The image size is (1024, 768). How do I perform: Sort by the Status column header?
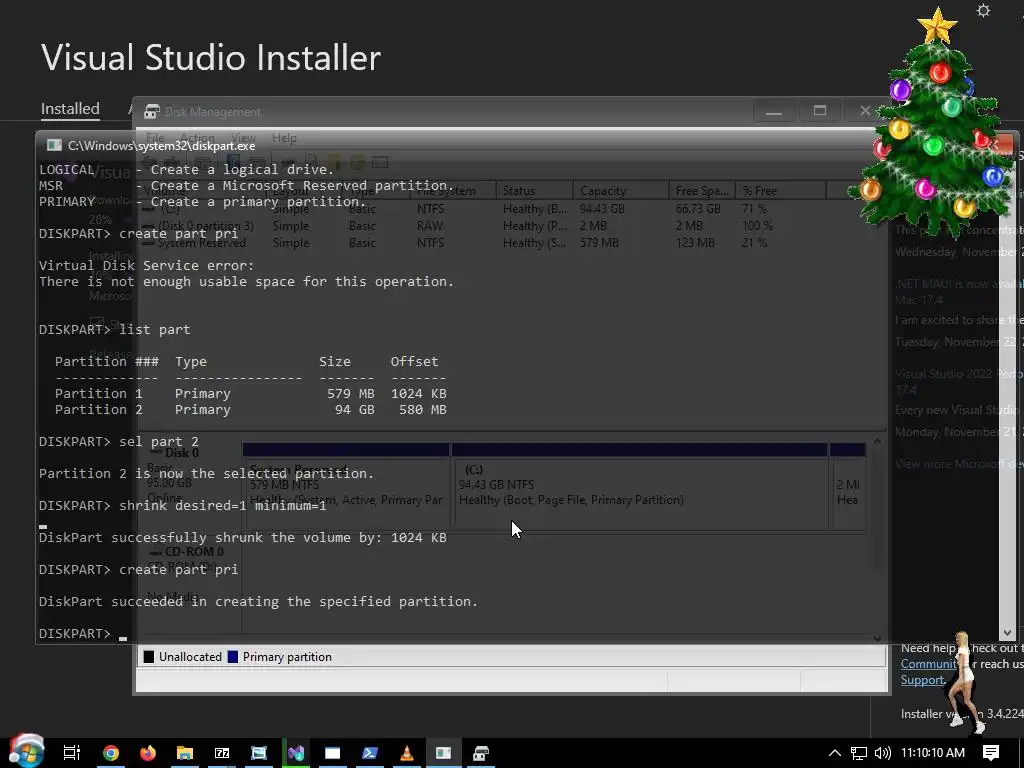coord(534,191)
